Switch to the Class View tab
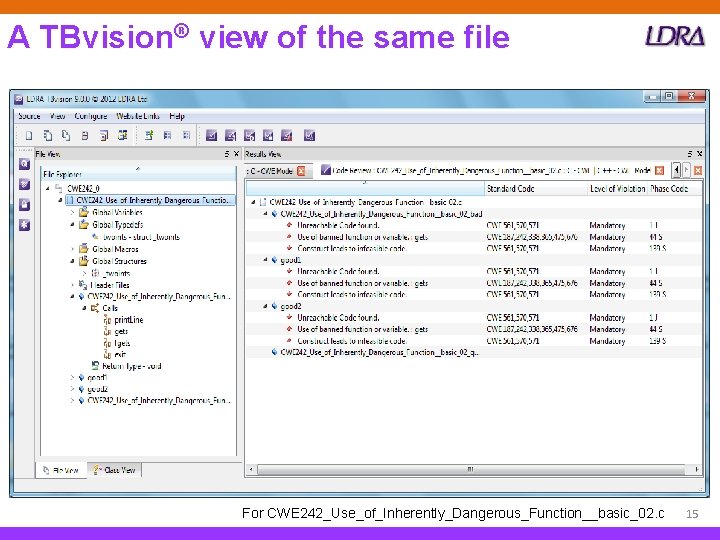Screen dimensions: 720x540 coord(114,470)
